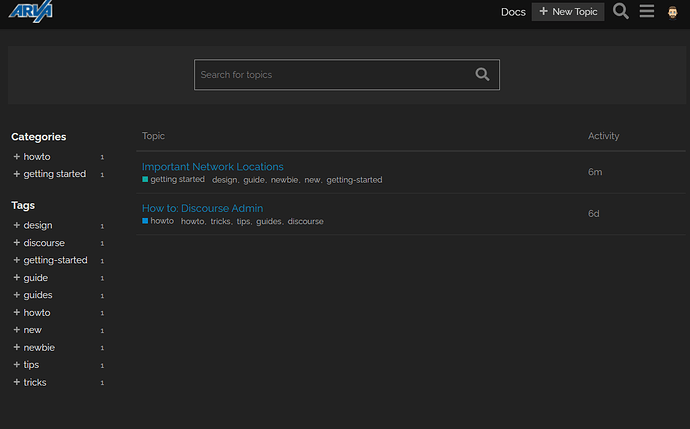Click plus icon beside newbie tag
This screenshot has width=690, height=429.
click(17, 347)
